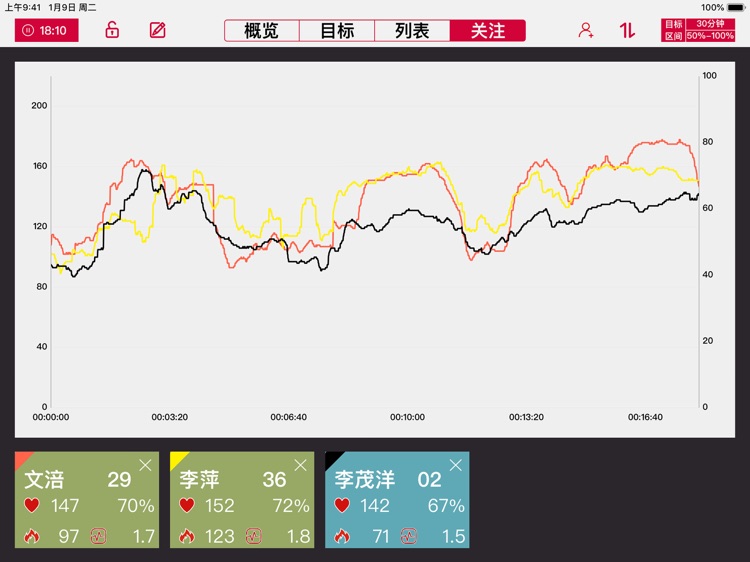Add a person with the user-plus icon
The image size is (750, 562).
point(586,30)
